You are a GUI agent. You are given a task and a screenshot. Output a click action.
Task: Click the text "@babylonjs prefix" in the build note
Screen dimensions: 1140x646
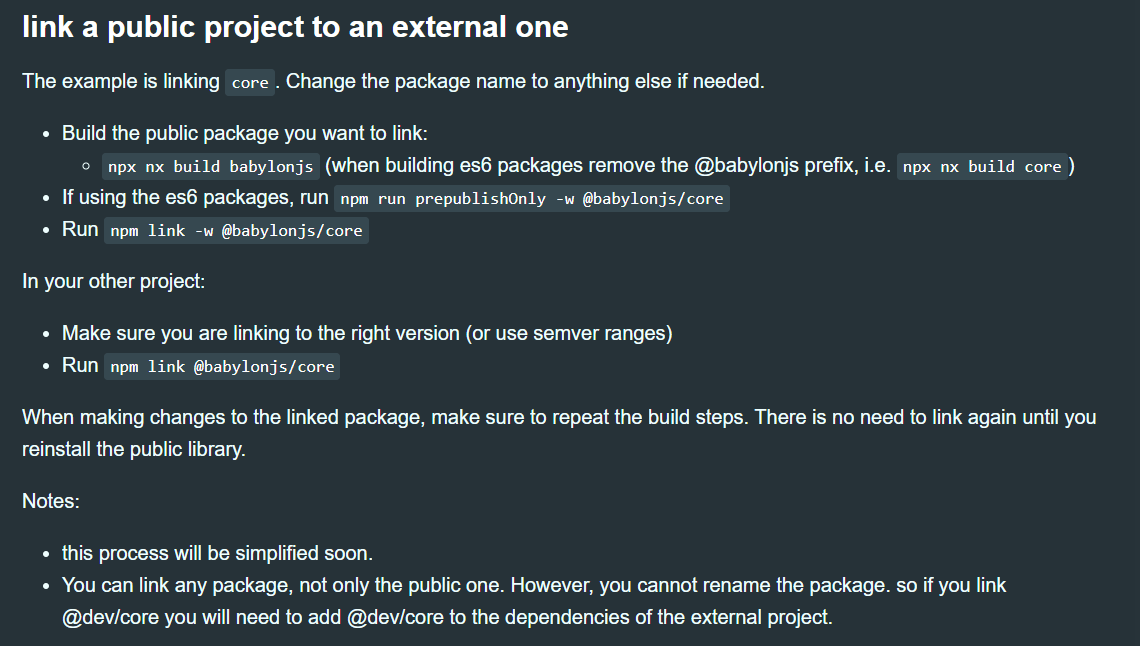coord(774,166)
